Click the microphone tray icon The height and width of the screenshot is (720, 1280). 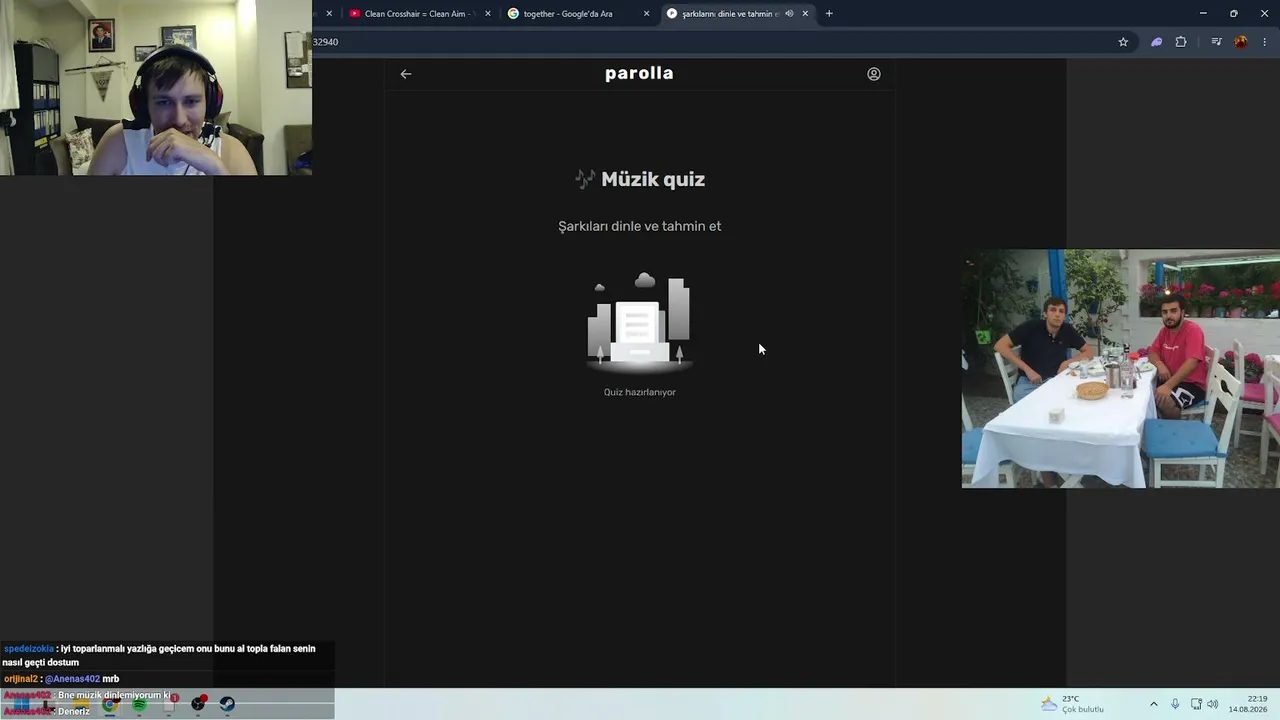click(x=1175, y=704)
